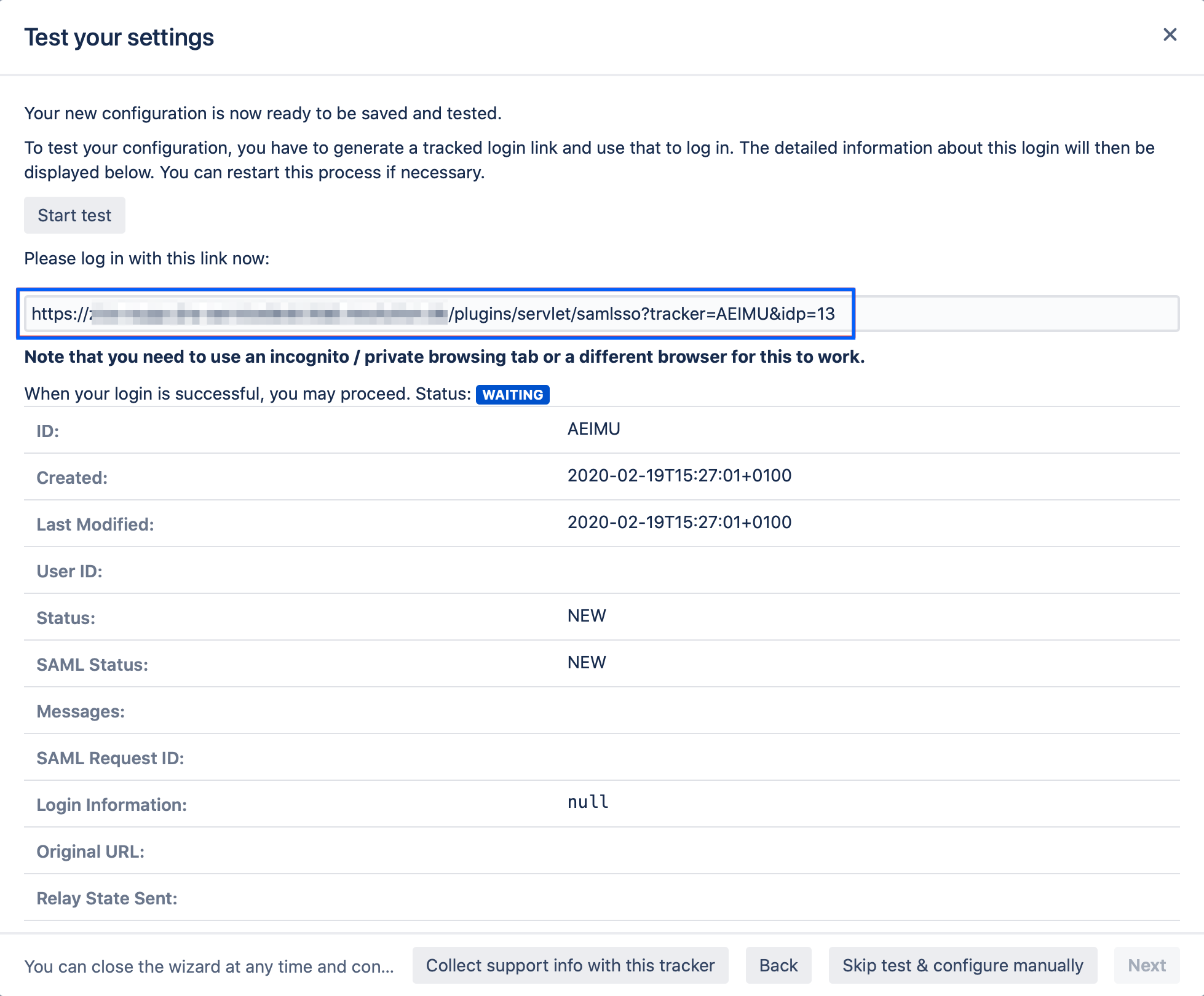Click the tracker ID value AEIMU

[x=593, y=429]
